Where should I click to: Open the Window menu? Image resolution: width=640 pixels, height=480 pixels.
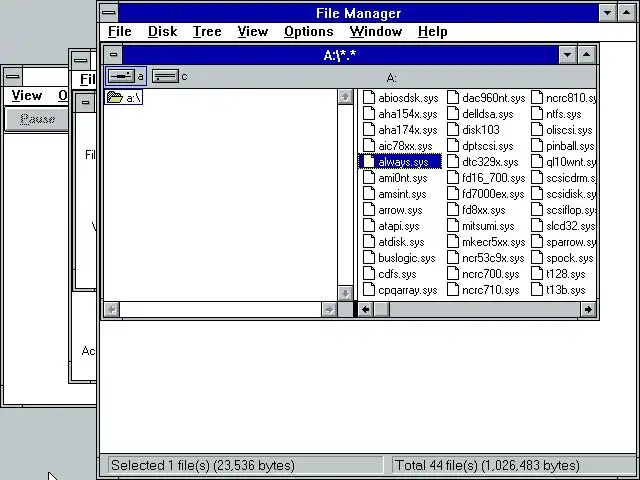376,31
